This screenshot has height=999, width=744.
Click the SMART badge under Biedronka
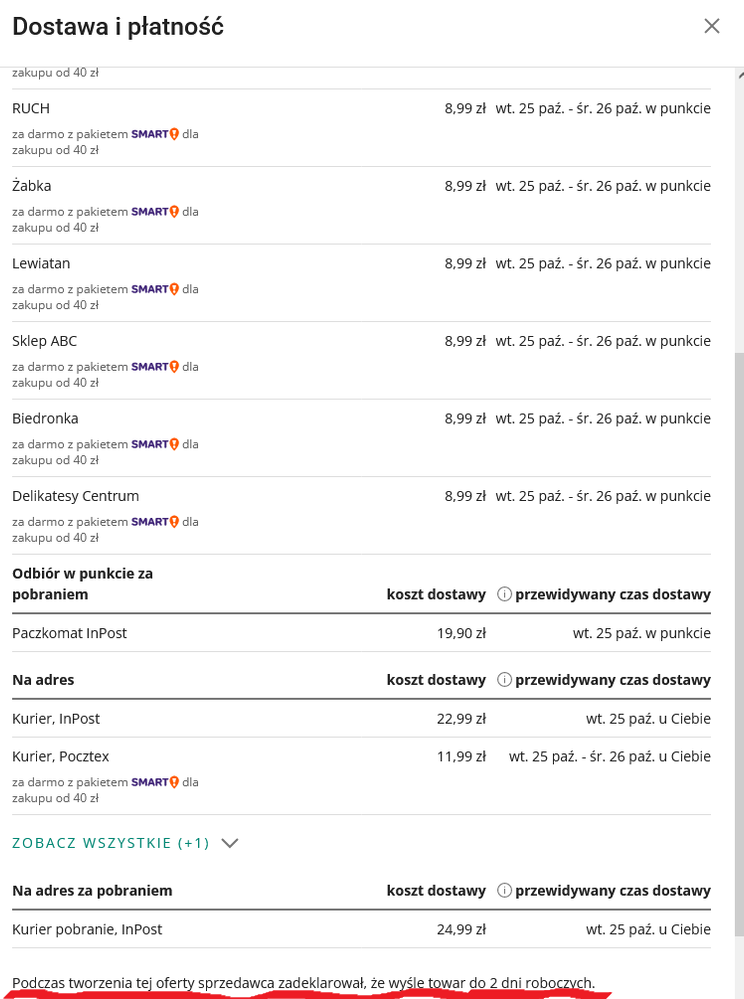click(x=155, y=444)
